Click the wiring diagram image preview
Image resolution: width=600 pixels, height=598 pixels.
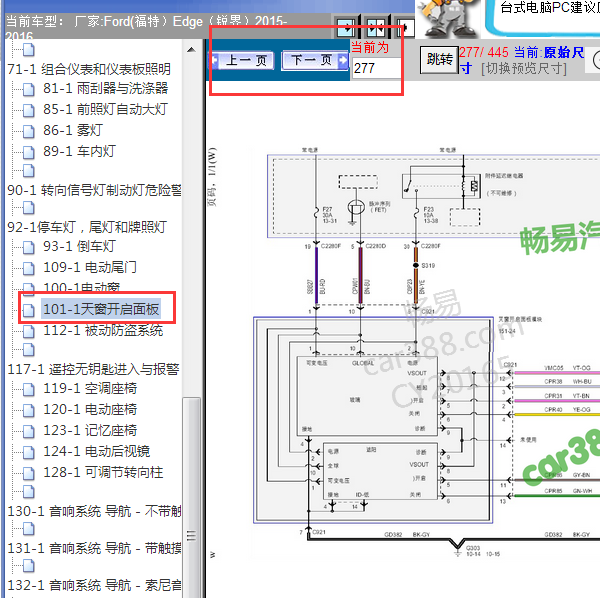pos(425,352)
